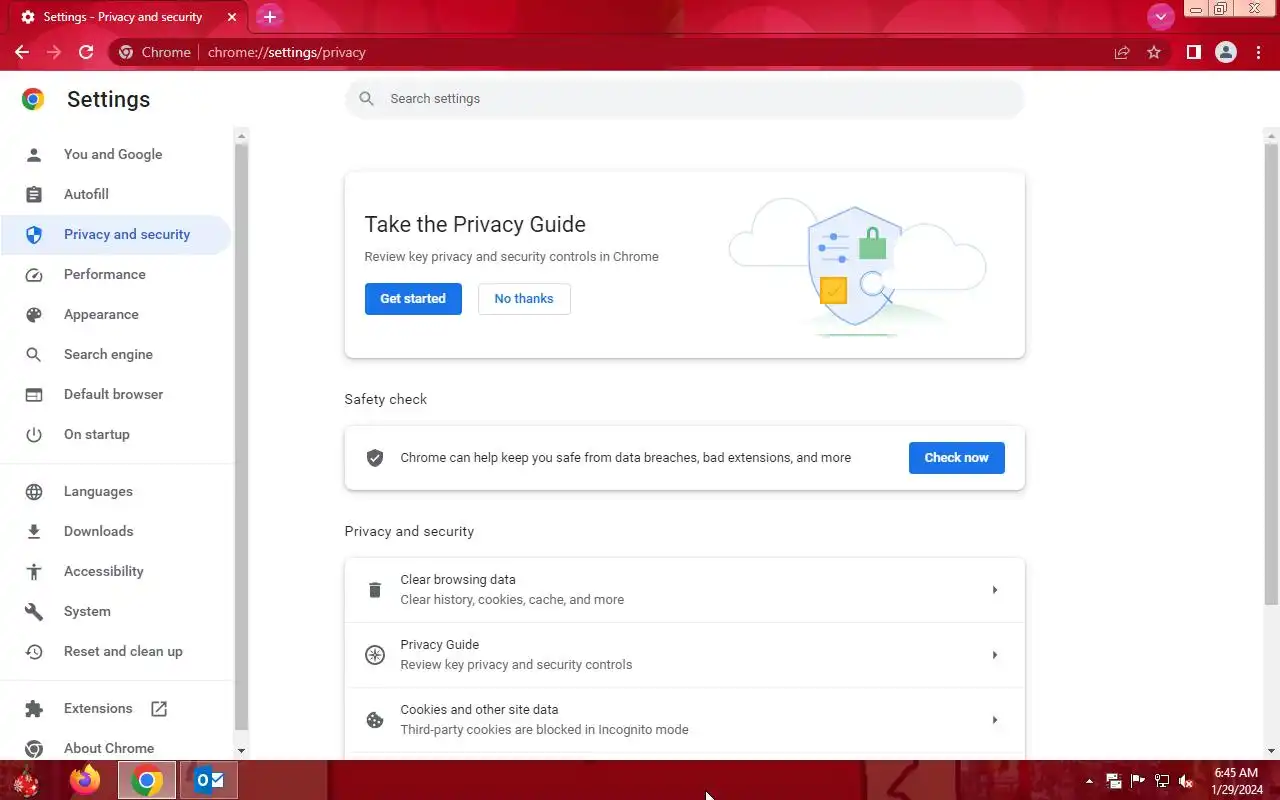The width and height of the screenshot is (1280, 800).
Task: Click the Privacy Guide row compass icon
Action: point(375,655)
